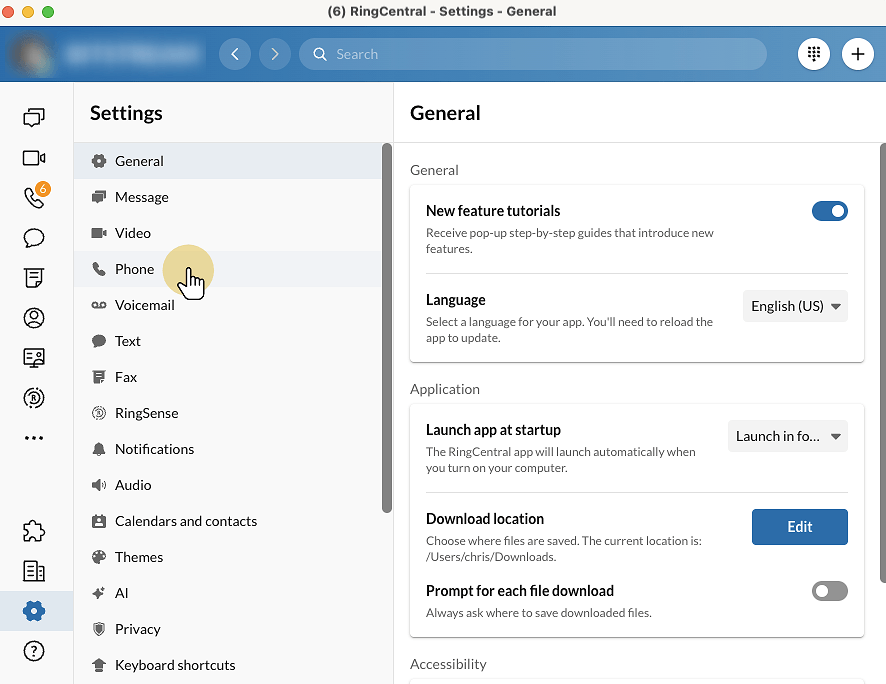
Task: Open the Video section in left rail
Action: pyautogui.click(x=34, y=158)
